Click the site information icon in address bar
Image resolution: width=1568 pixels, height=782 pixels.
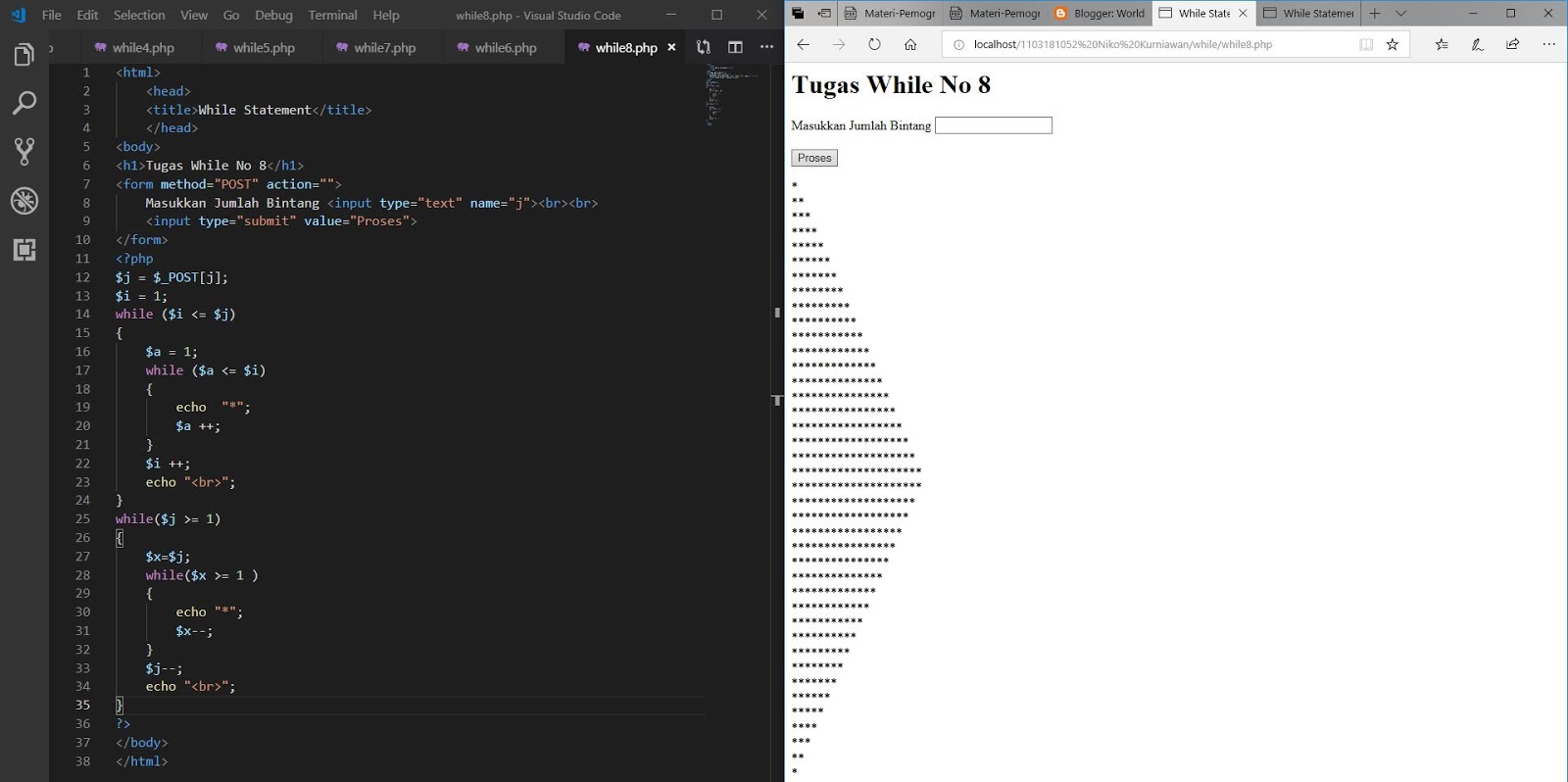tap(958, 44)
